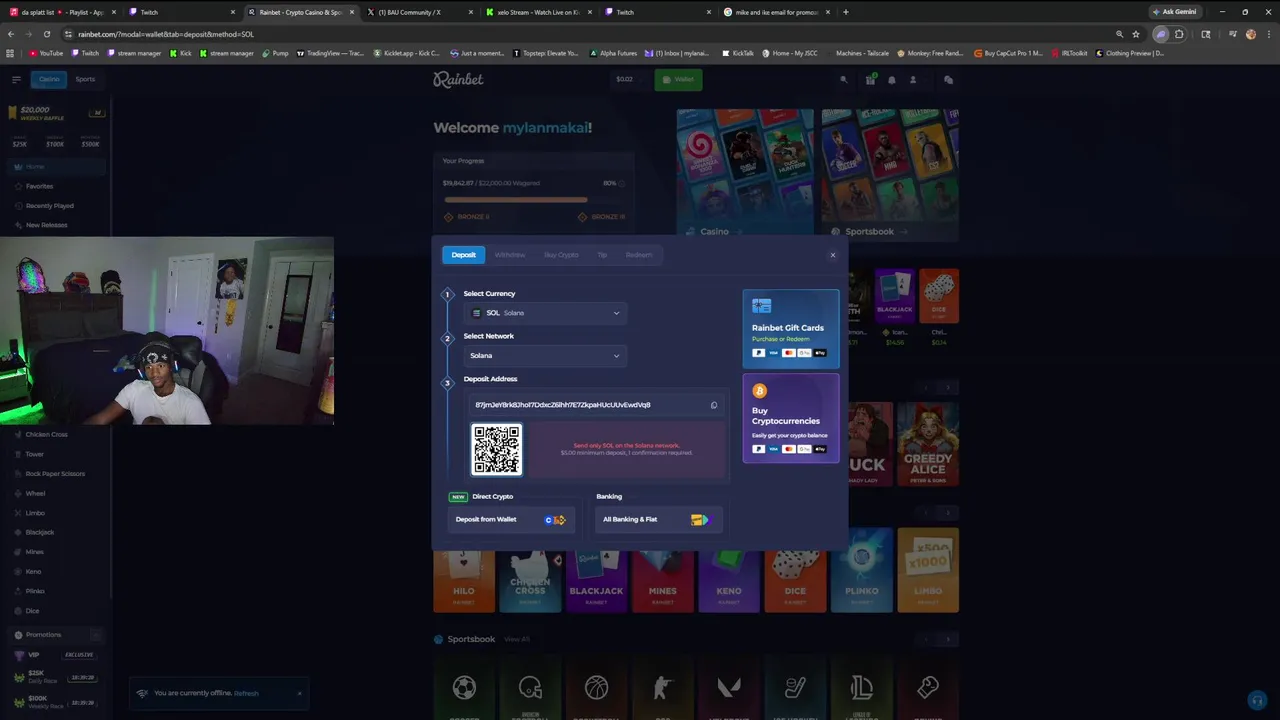Copy the deposit address using the copy icon

714,405
